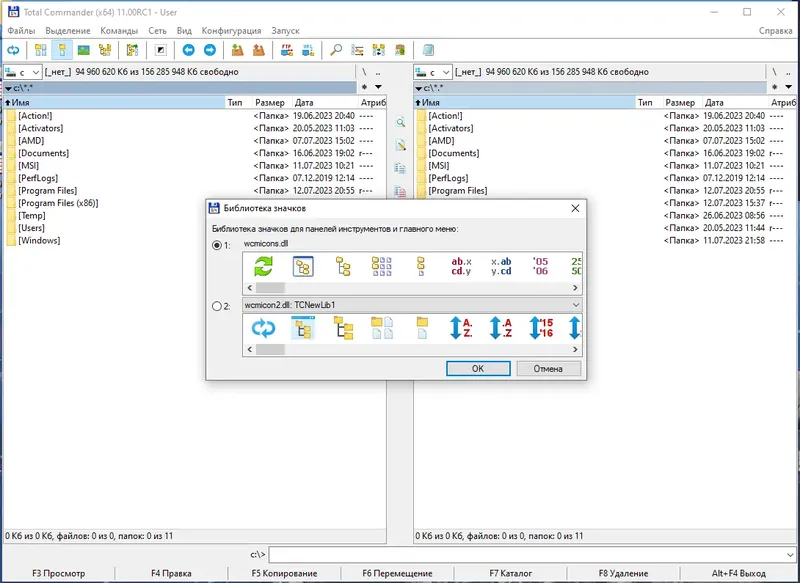Image resolution: width=800 pixels, height=583 pixels.
Task: Click the highlighted full view toolbar icon
Action: [62, 50]
